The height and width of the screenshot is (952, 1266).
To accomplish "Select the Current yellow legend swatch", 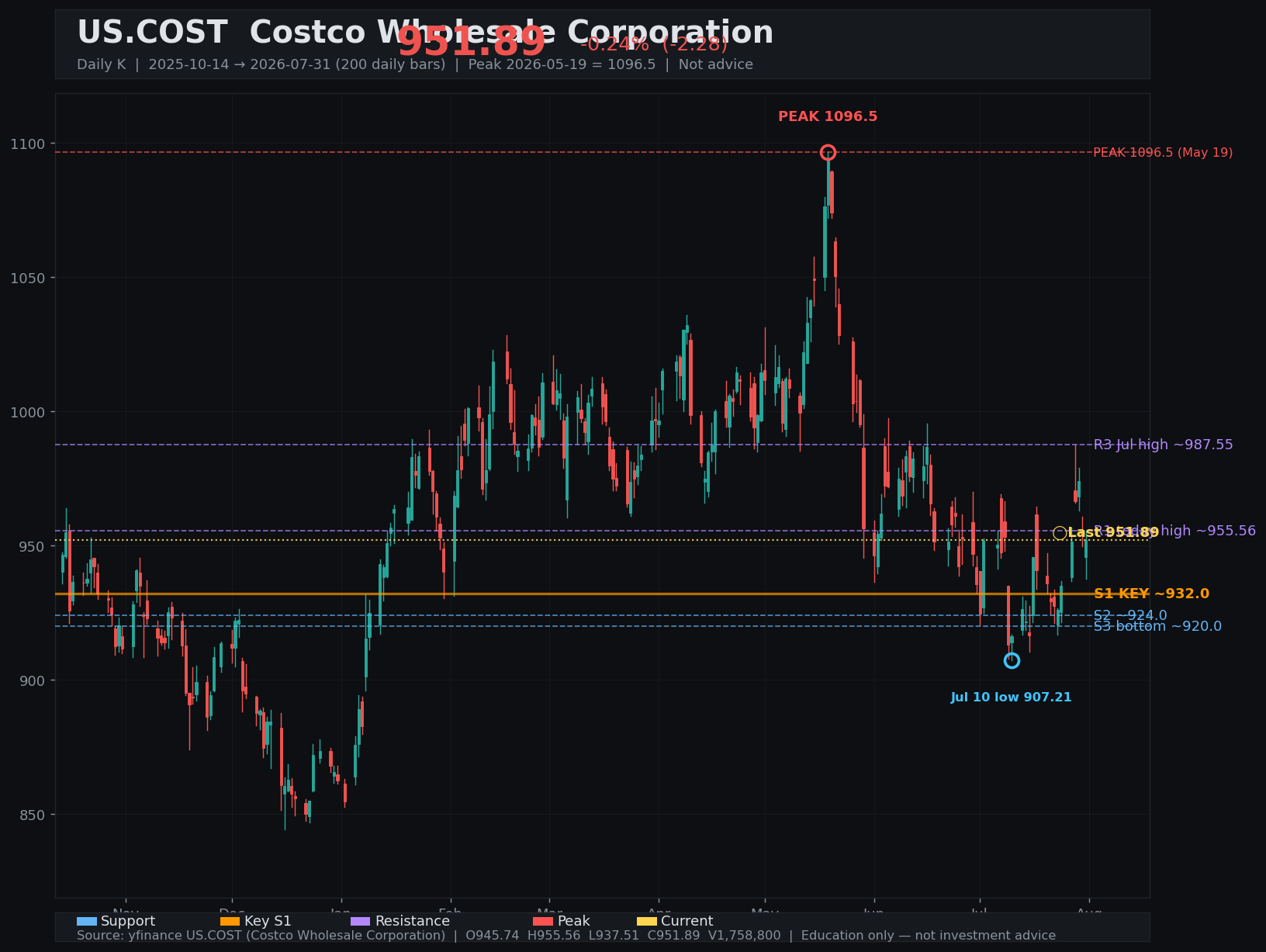I will [x=647, y=921].
